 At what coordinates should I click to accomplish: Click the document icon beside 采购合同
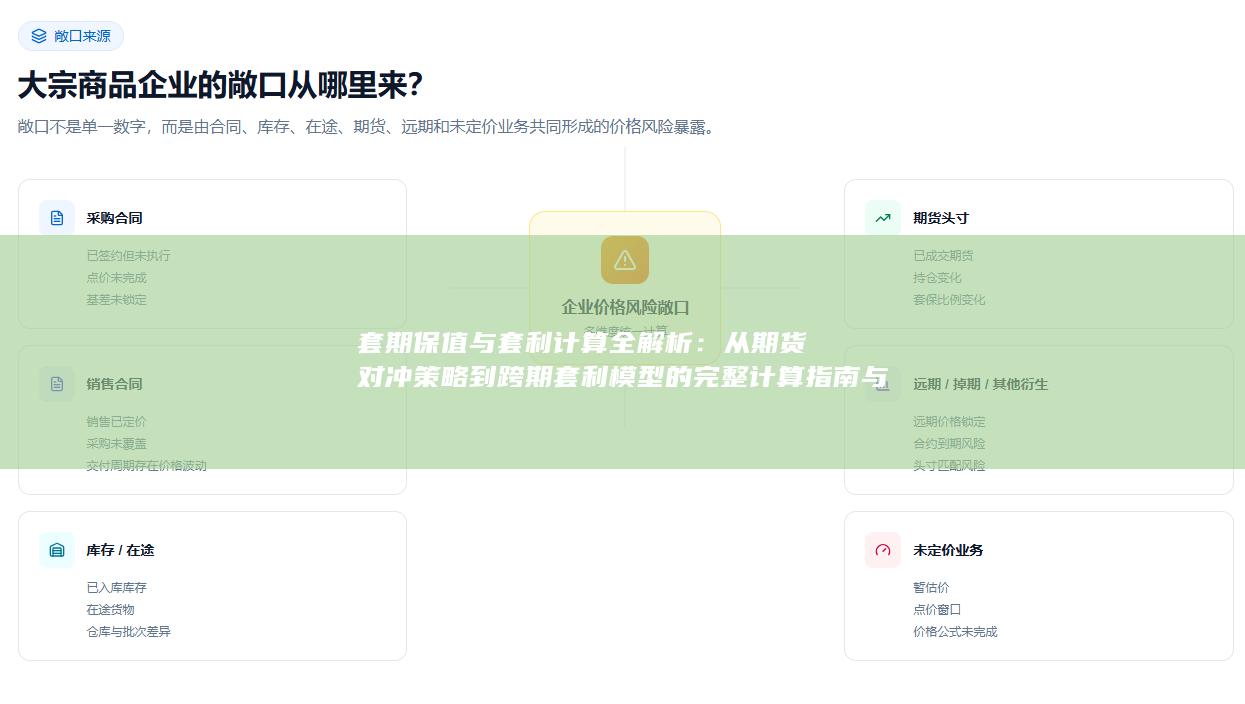(x=57, y=218)
